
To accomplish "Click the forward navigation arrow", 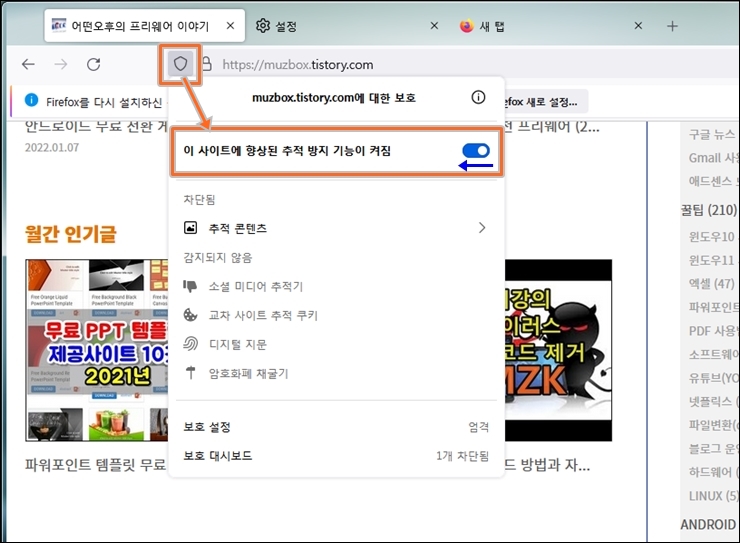I will pos(61,64).
